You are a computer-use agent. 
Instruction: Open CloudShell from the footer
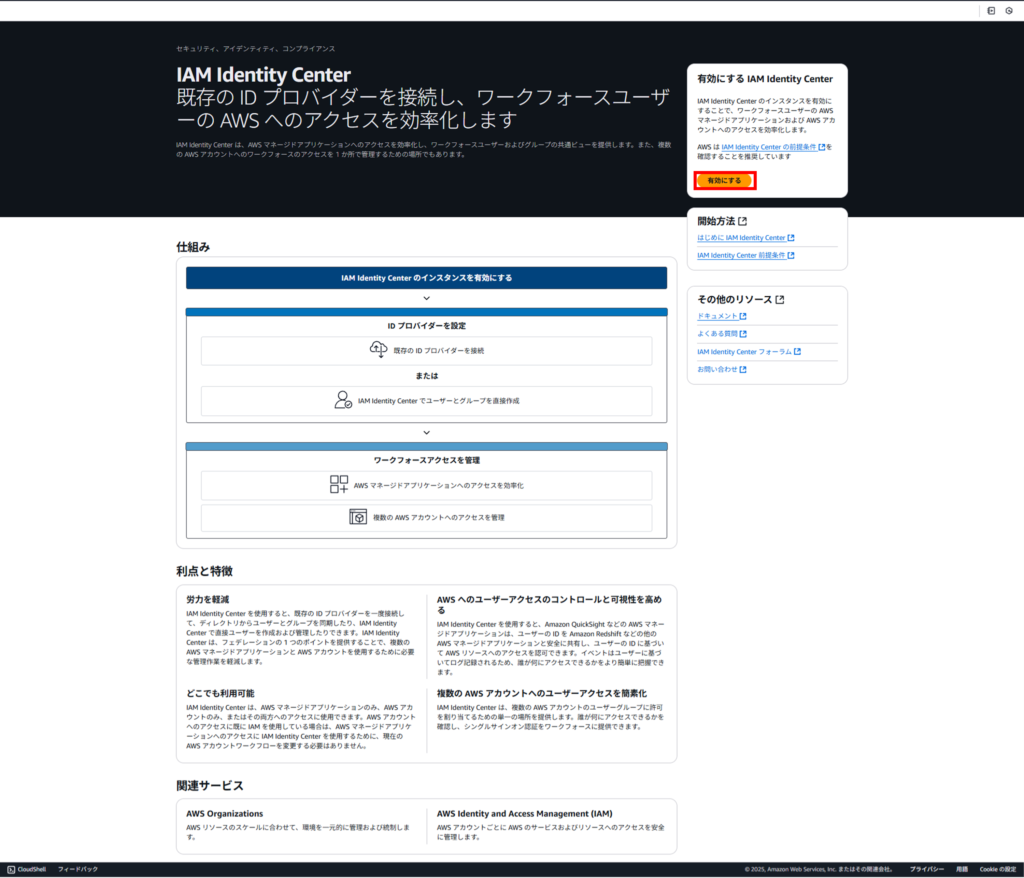pyautogui.click(x=27, y=870)
